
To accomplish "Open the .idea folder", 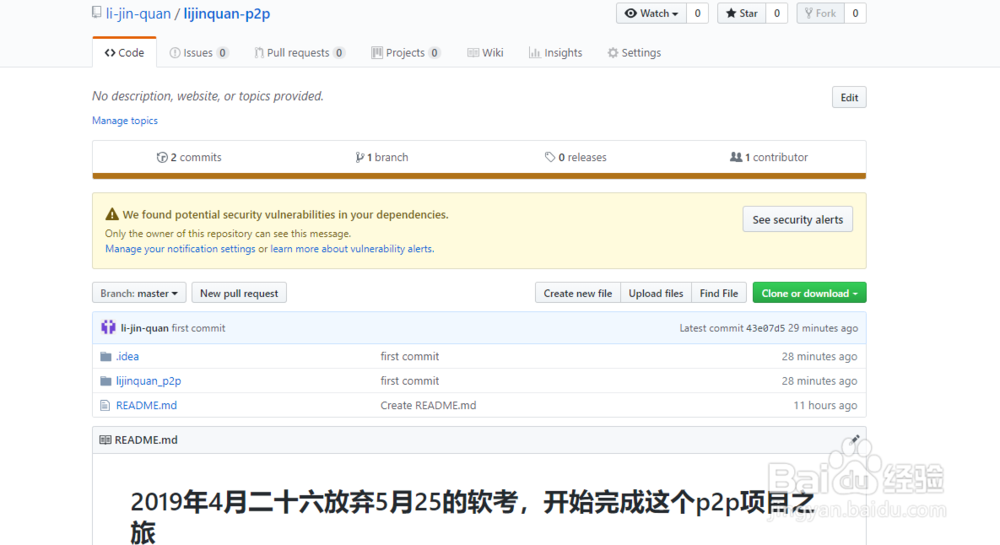I will click(x=128, y=356).
